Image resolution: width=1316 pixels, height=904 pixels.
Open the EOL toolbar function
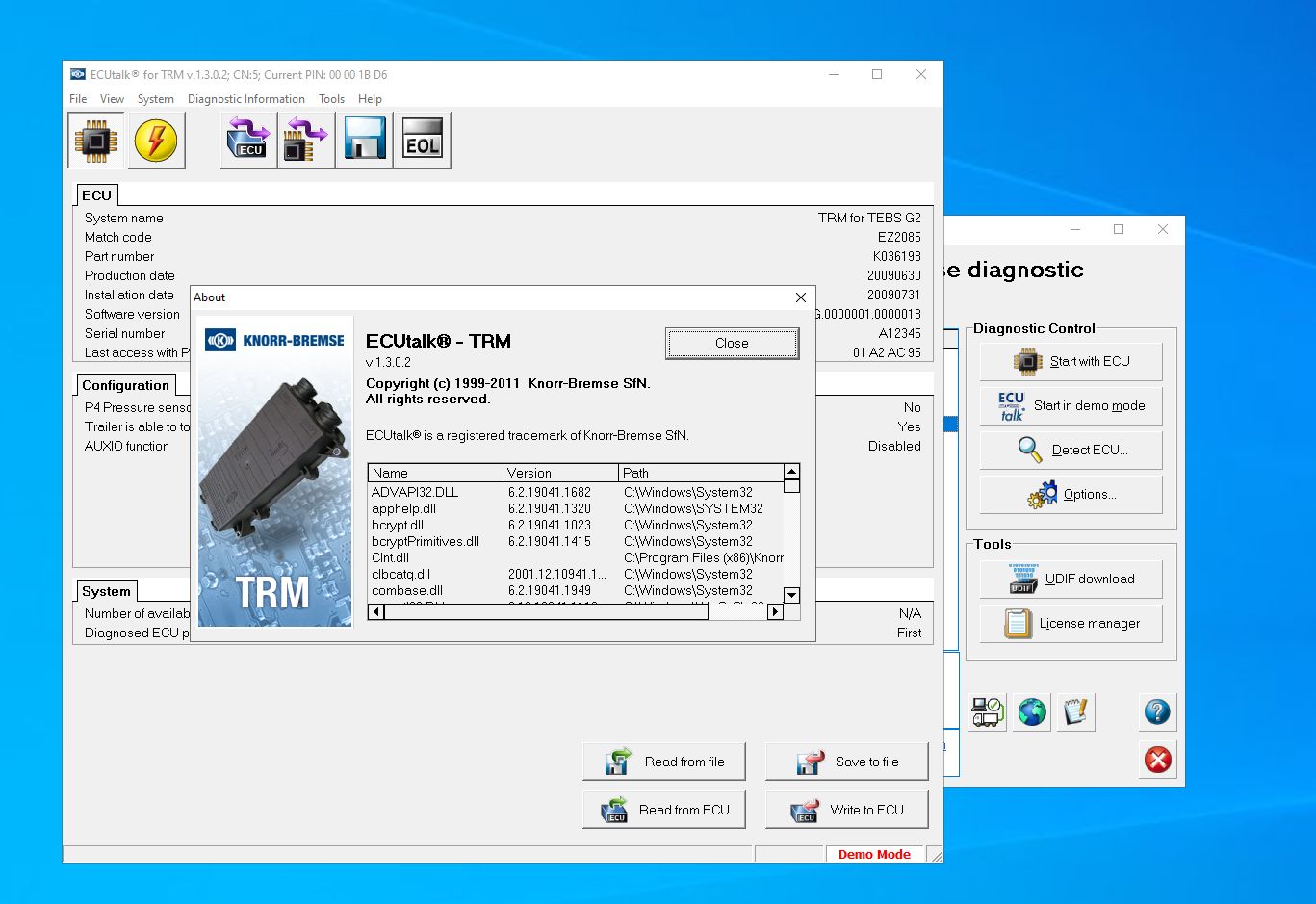(422, 140)
